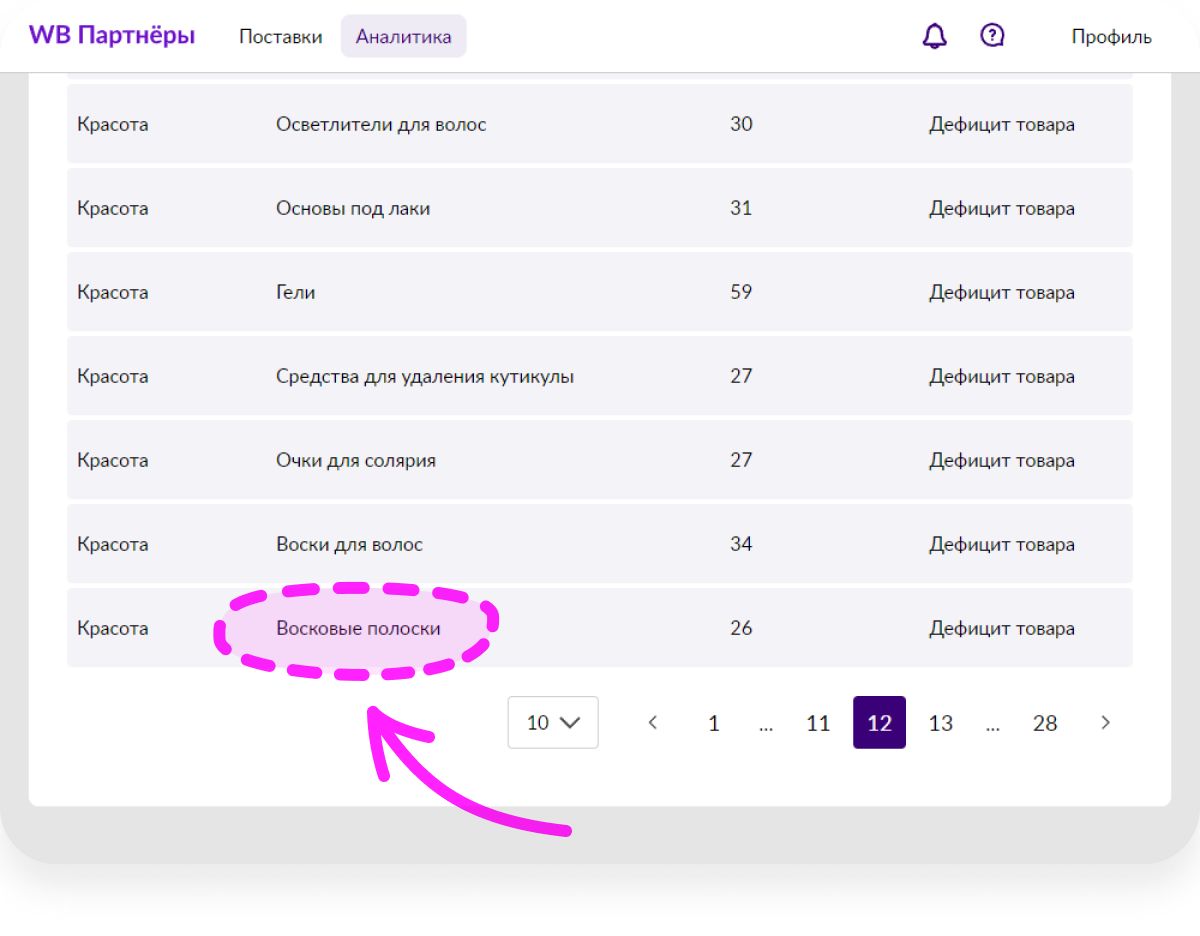Click the Очки для солярия row
Screen dimensions: 1200x936
[355, 460]
